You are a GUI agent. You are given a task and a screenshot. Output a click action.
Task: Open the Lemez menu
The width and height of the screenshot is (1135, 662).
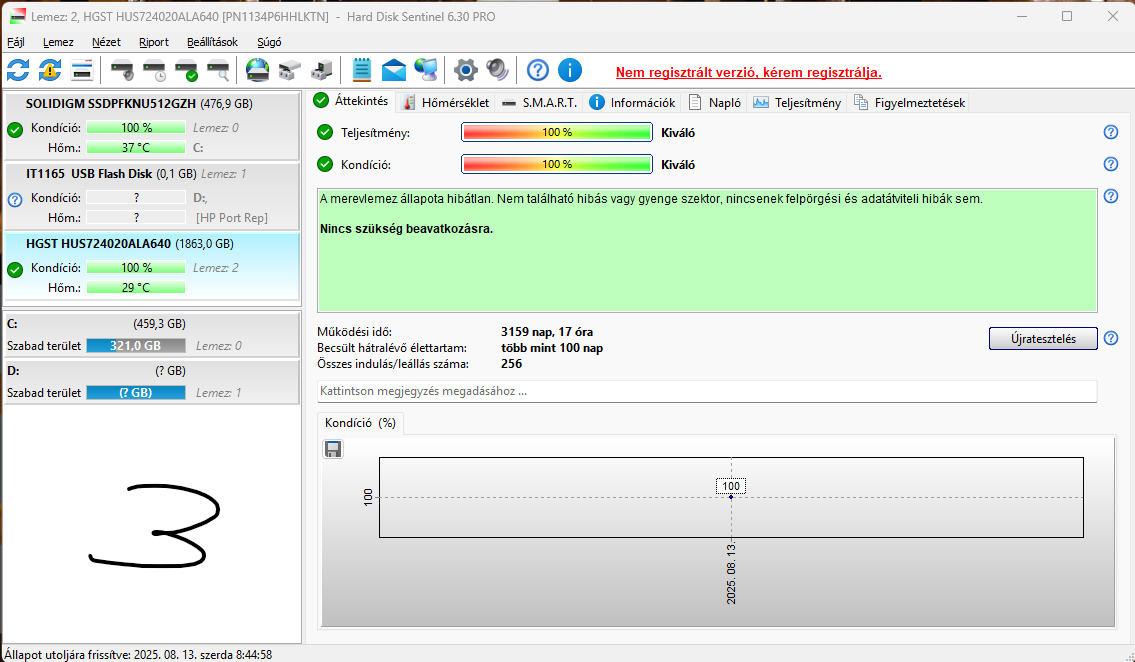[58, 42]
